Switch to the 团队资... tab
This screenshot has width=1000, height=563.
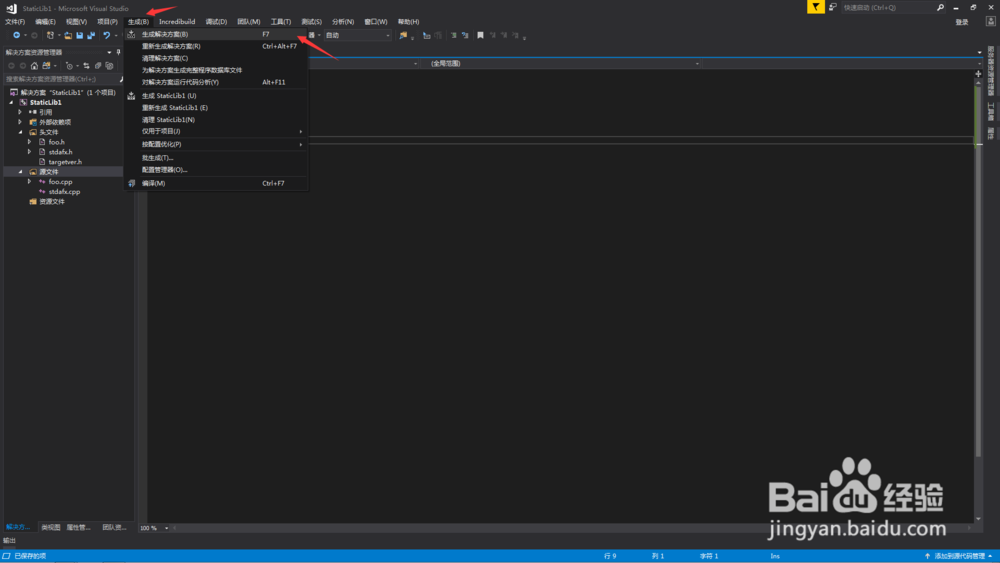point(114,527)
